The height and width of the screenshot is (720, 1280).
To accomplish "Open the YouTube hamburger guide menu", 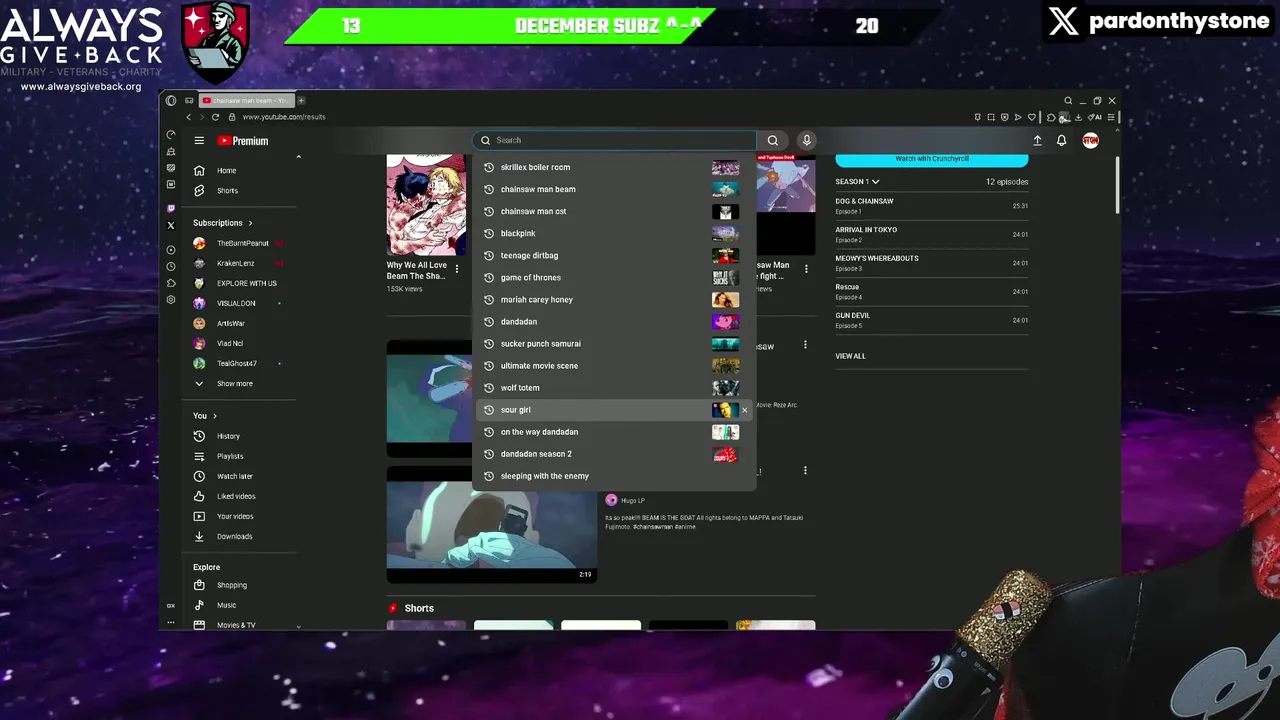I will 199,141.
